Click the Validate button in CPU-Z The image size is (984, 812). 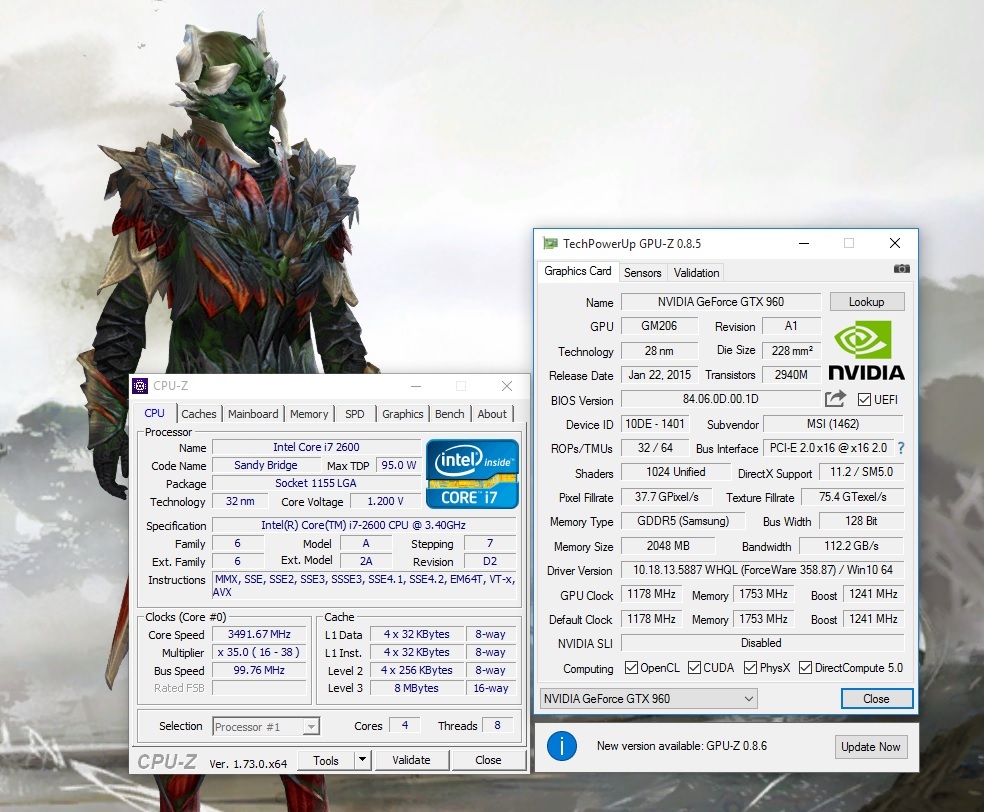pos(411,760)
